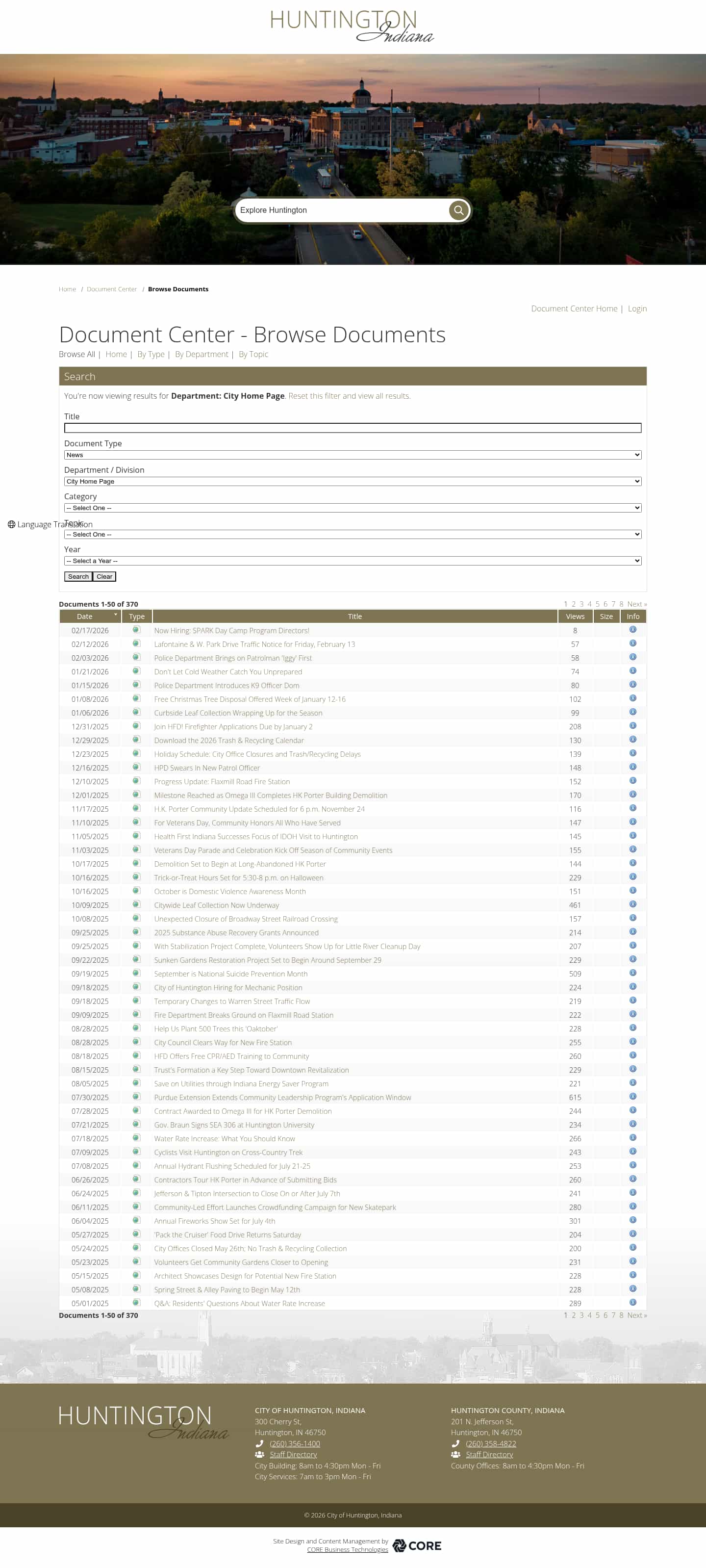Screen dimensions: 706x1568
Task: Open the Year selection dropdown
Action: [353, 561]
